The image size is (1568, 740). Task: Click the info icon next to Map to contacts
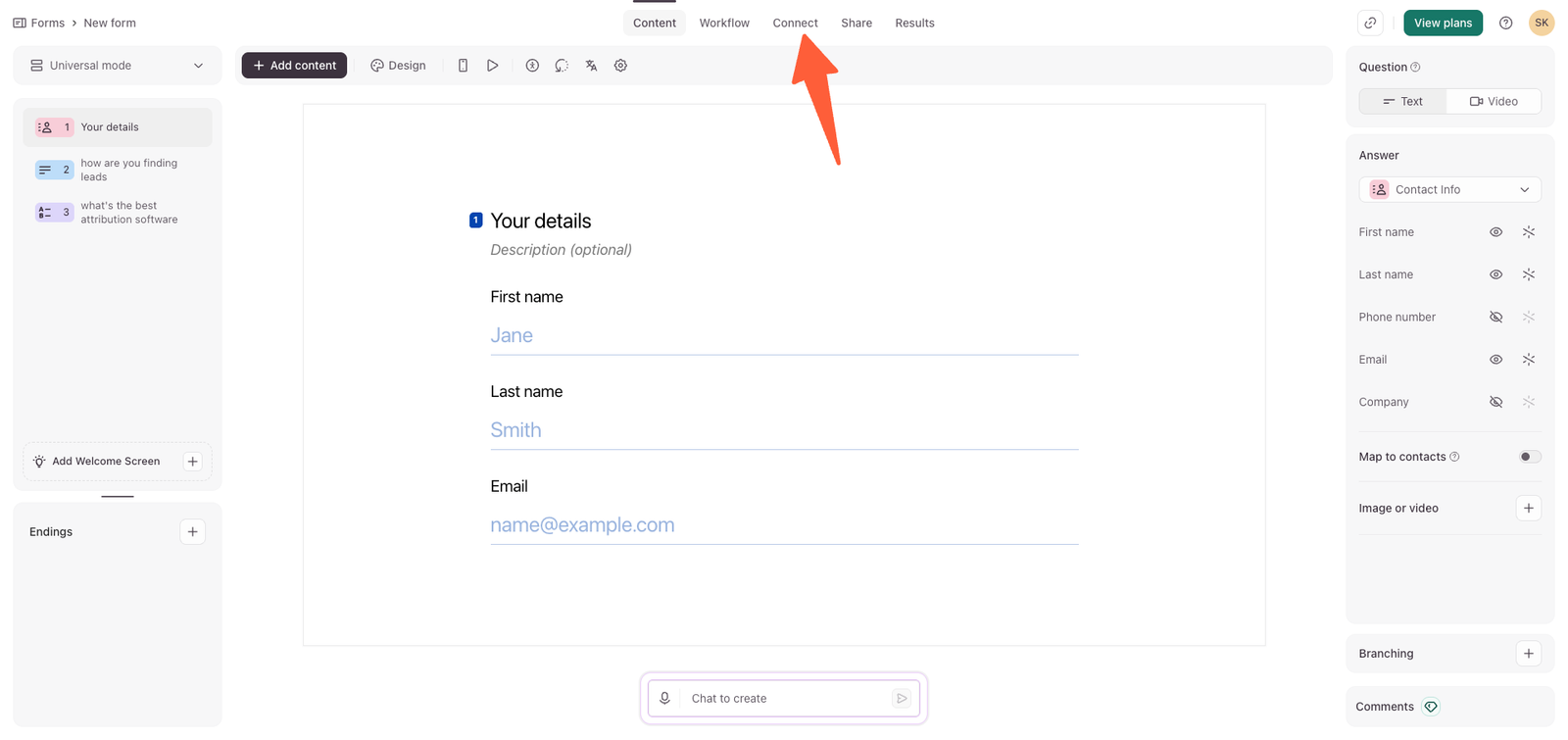pos(1454,457)
